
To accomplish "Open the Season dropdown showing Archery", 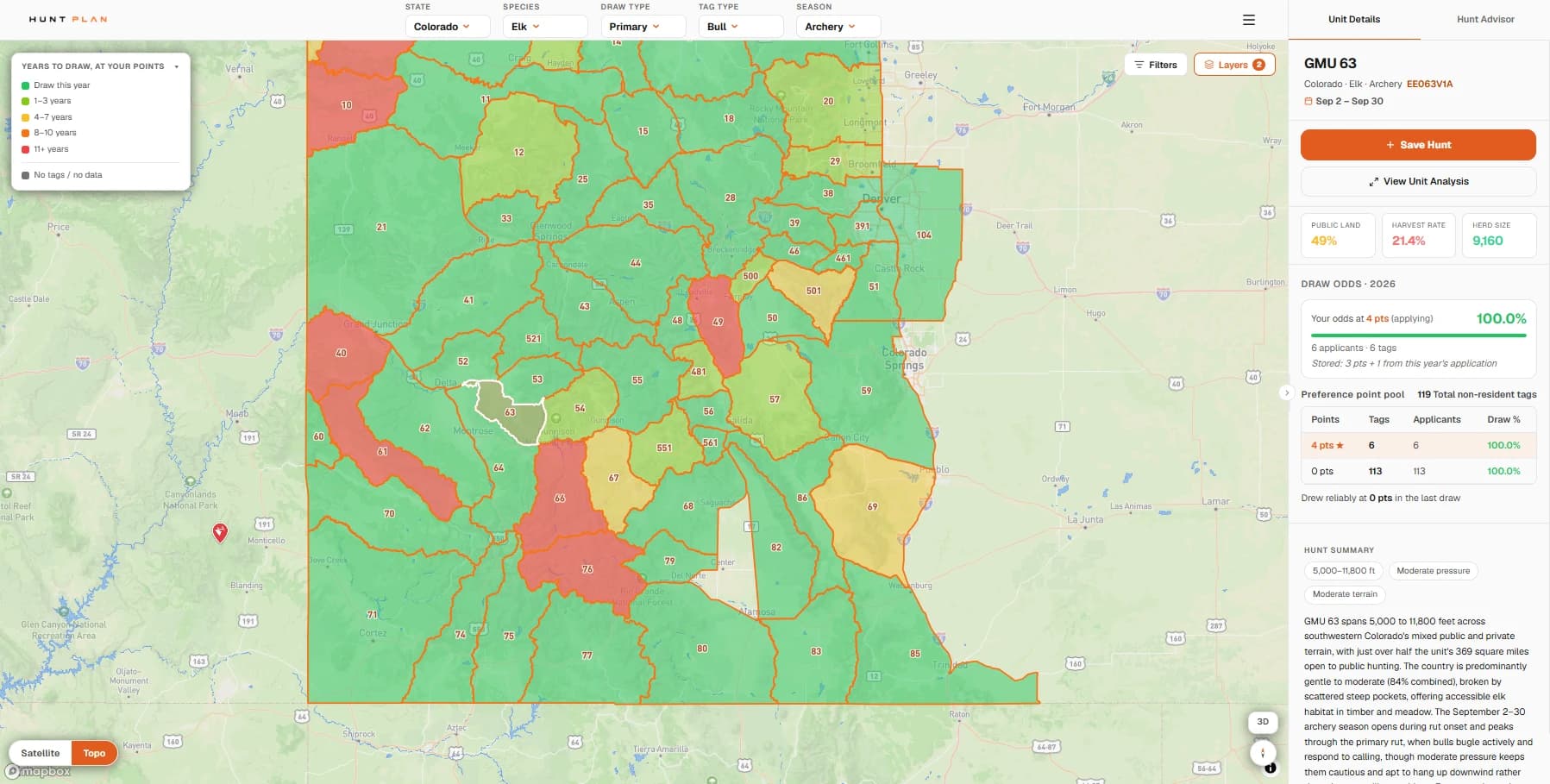I will click(838, 27).
